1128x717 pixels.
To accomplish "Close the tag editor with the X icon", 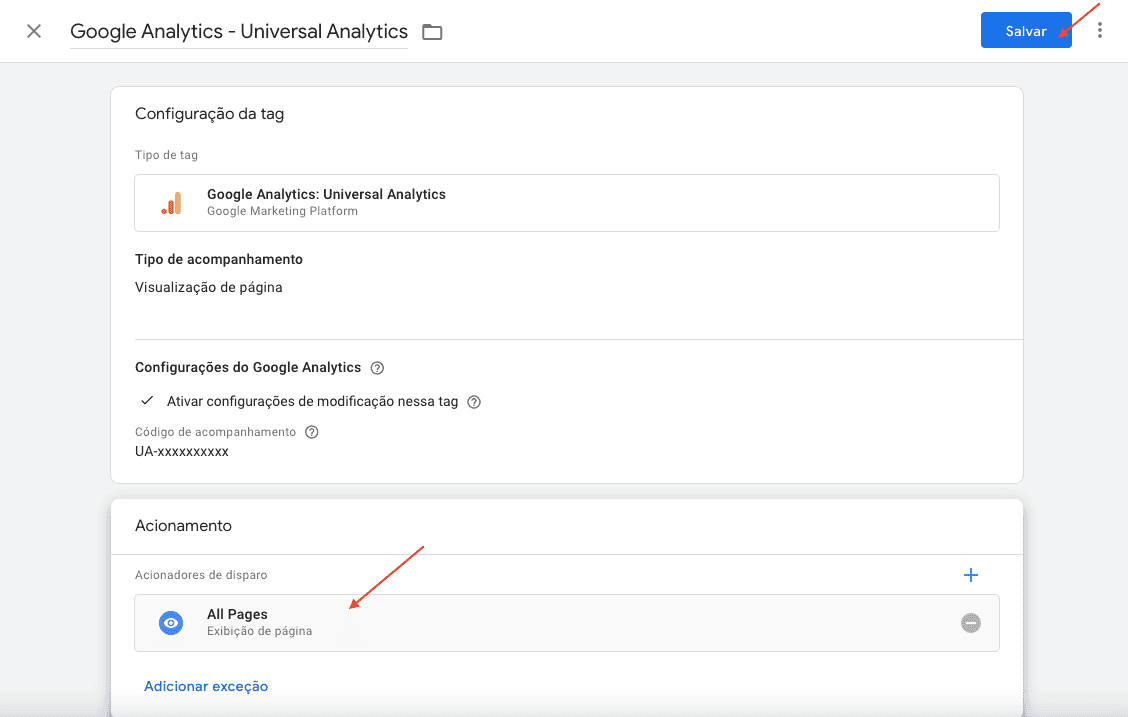I will (34, 31).
